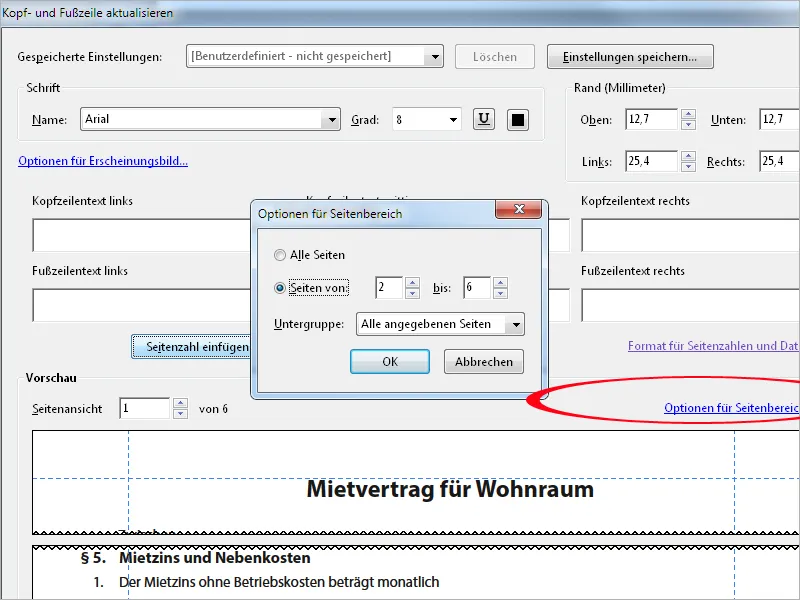This screenshot has height=600, width=800.
Task: Open the black font color swatch
Action: (x=517, y=120)
